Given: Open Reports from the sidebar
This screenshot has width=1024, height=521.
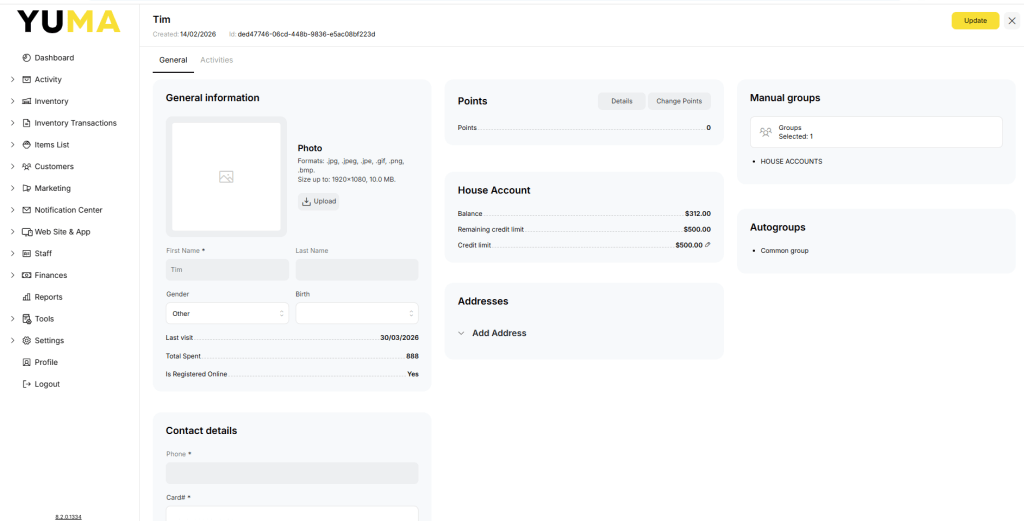Looking at the screenshot, I should tap(48, 297).
